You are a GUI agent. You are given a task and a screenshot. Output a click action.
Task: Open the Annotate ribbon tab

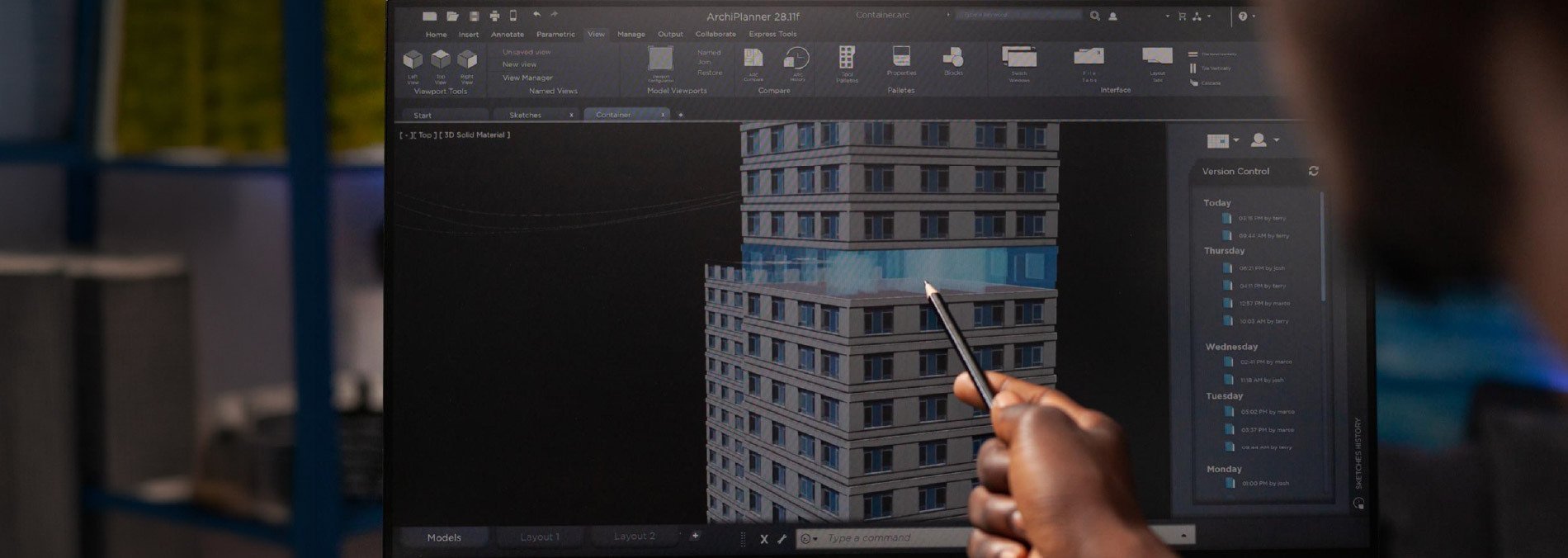(x=508, y=34)
